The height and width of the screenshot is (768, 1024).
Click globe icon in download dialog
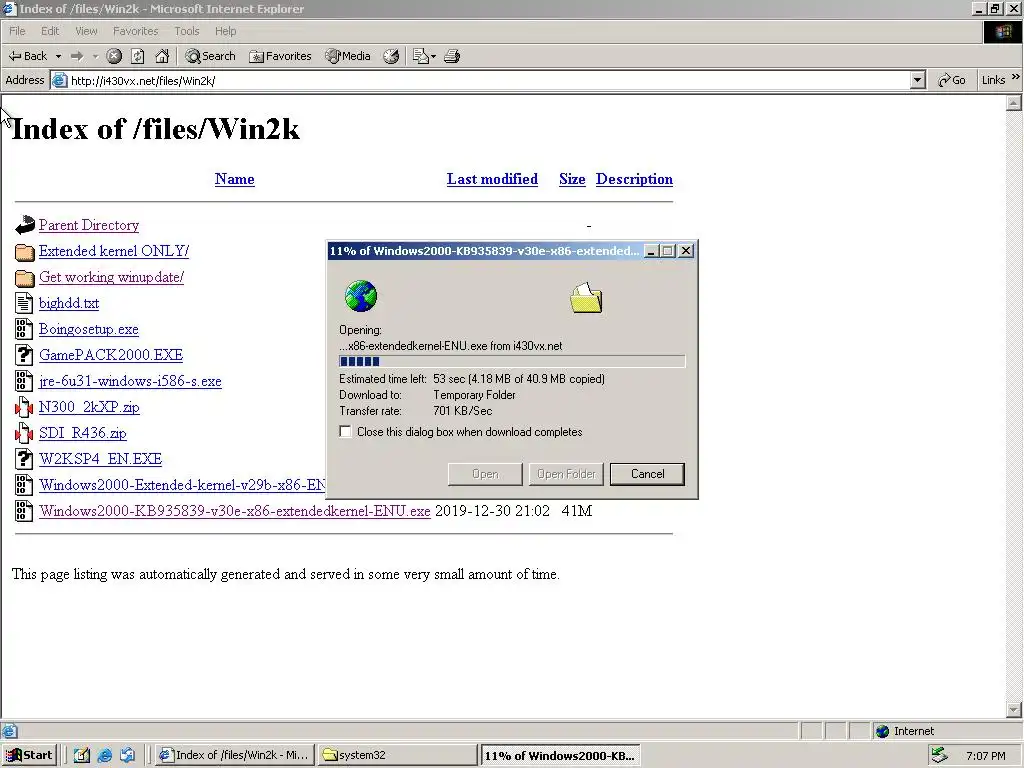(x=361, y=296)
